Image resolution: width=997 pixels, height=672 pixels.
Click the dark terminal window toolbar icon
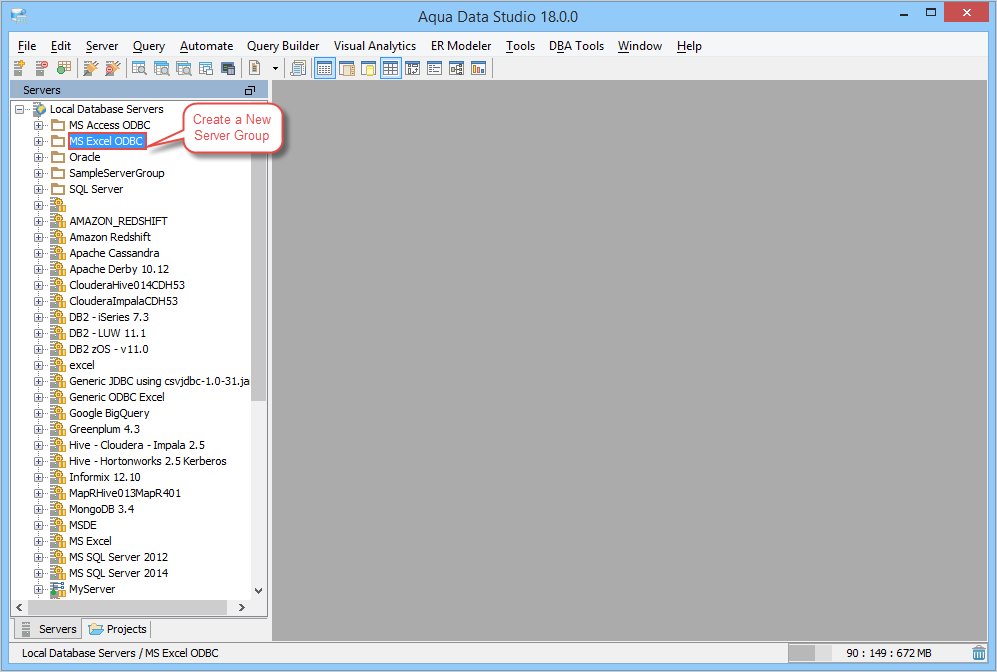pos(228,68)
